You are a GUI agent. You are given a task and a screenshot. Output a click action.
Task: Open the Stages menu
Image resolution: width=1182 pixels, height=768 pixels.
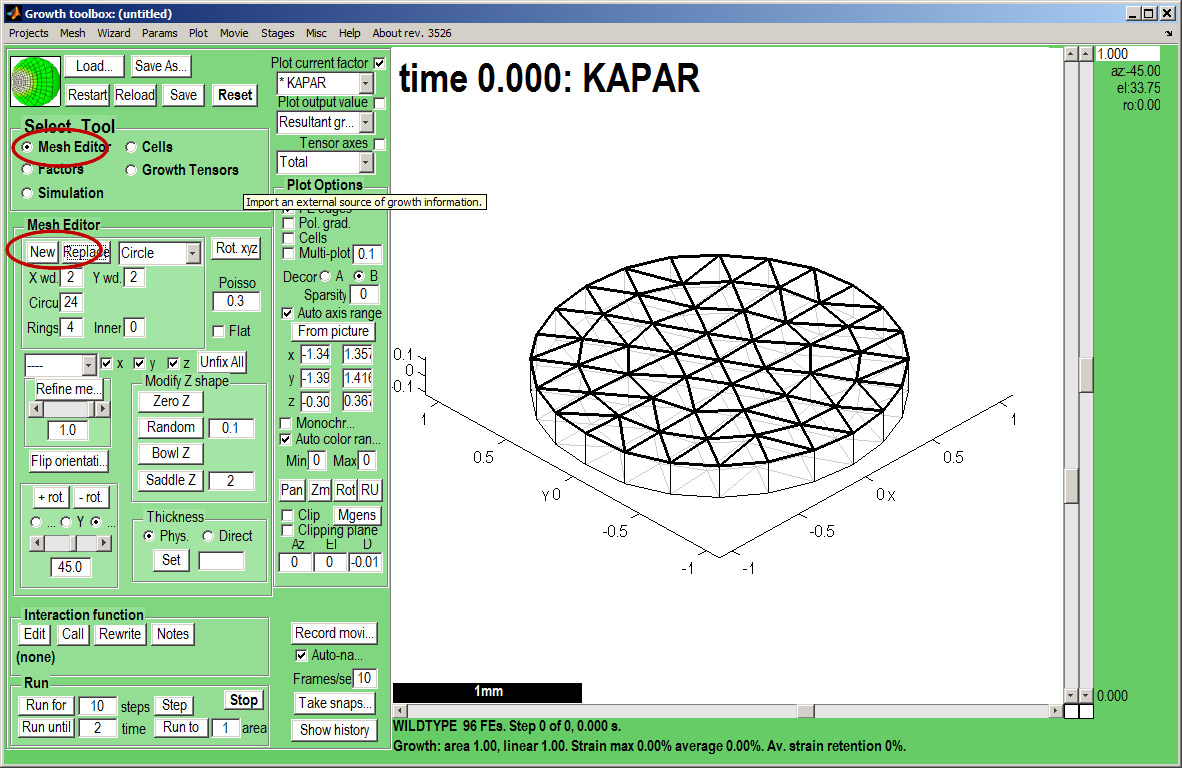click(277, 33)
